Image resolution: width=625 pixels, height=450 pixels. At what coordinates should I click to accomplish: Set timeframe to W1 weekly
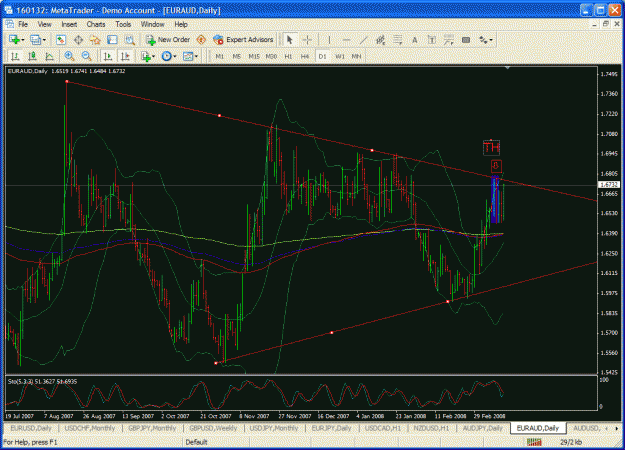(340, 56)
